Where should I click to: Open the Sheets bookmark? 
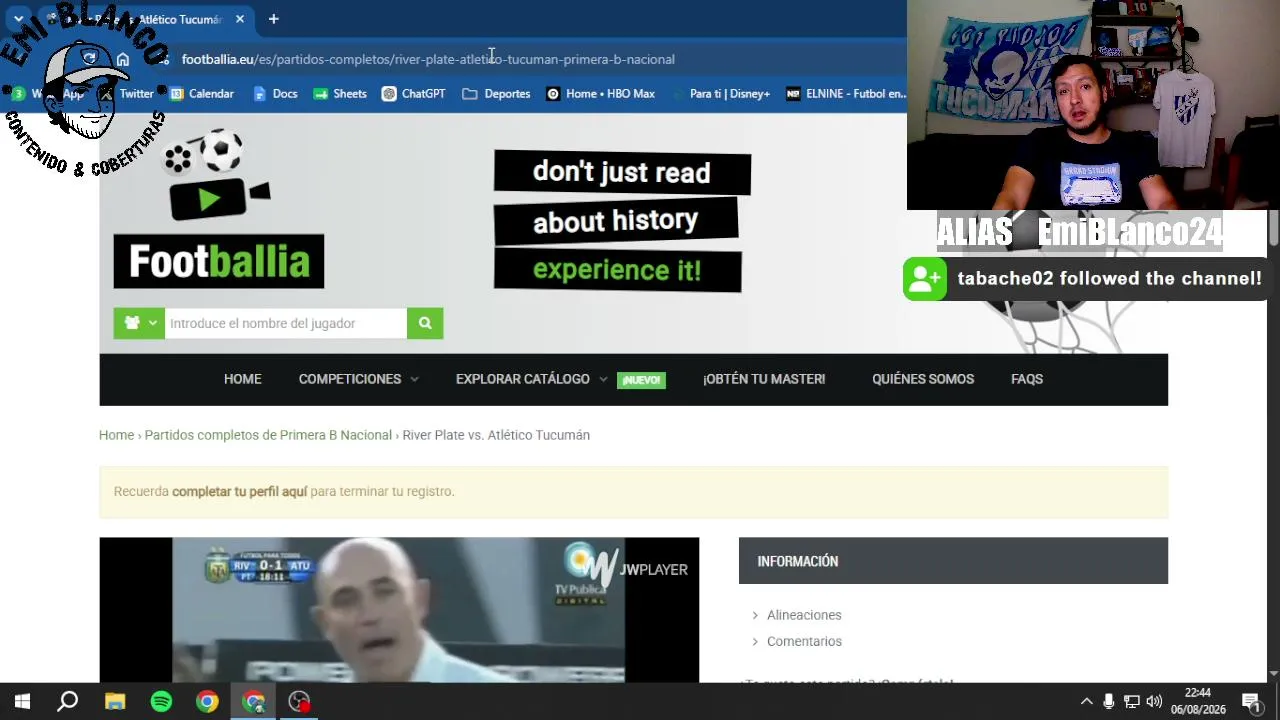[340, 94]
